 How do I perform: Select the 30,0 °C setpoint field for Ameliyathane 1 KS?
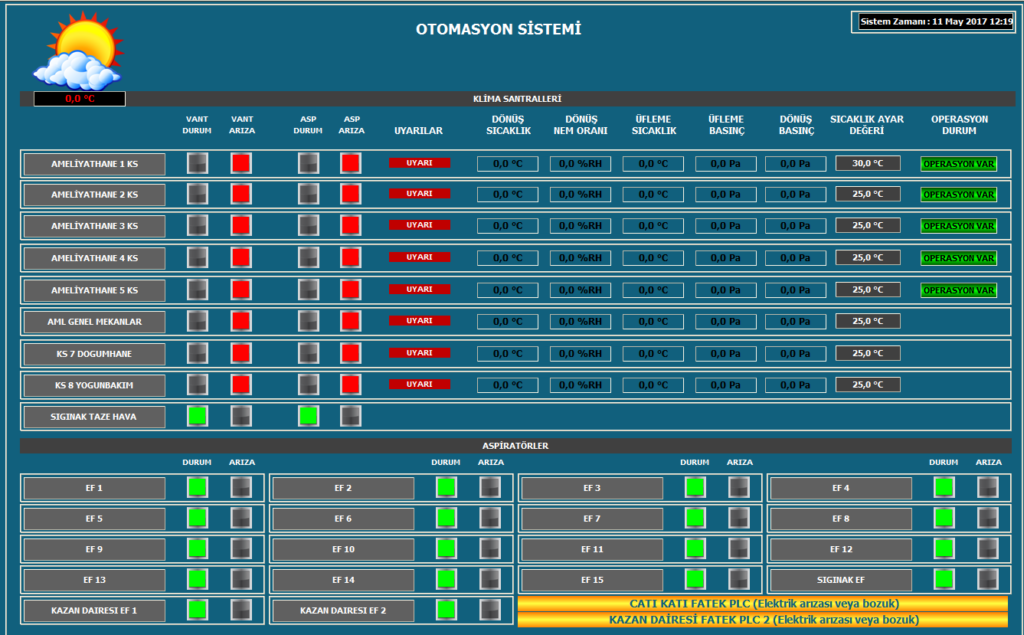(868, 163)
